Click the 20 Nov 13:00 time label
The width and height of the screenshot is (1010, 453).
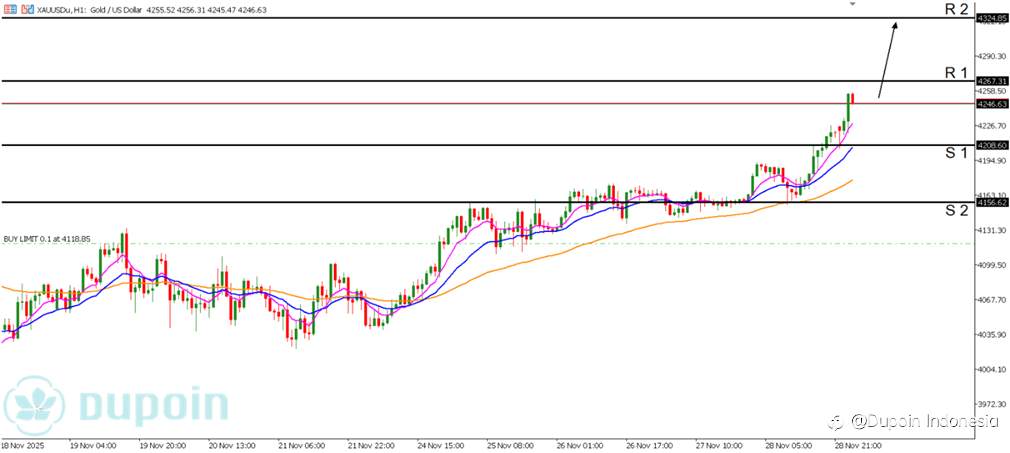[x=232, y=445]
